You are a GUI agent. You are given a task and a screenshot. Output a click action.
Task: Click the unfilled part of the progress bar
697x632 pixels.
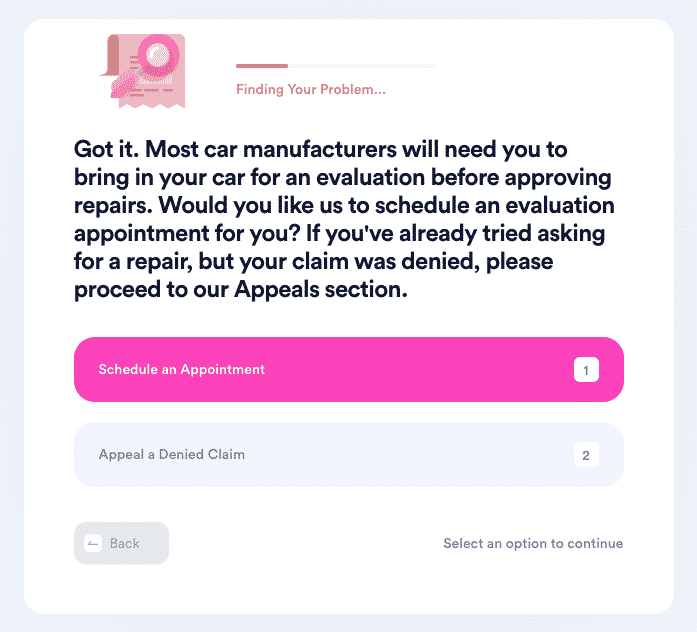point(362,66)
